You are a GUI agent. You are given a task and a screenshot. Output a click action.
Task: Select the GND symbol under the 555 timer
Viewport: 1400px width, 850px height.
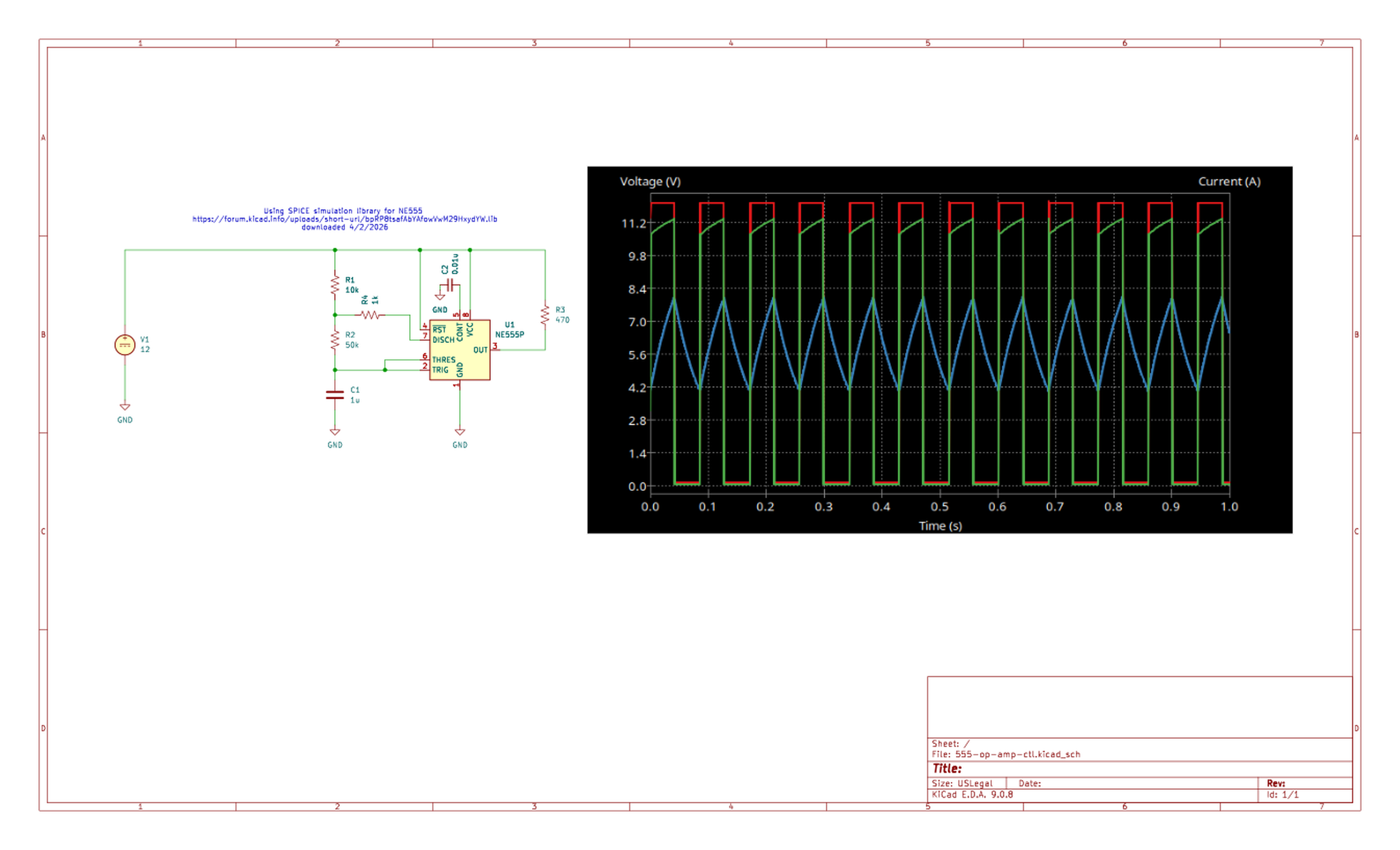pos(460,433)
